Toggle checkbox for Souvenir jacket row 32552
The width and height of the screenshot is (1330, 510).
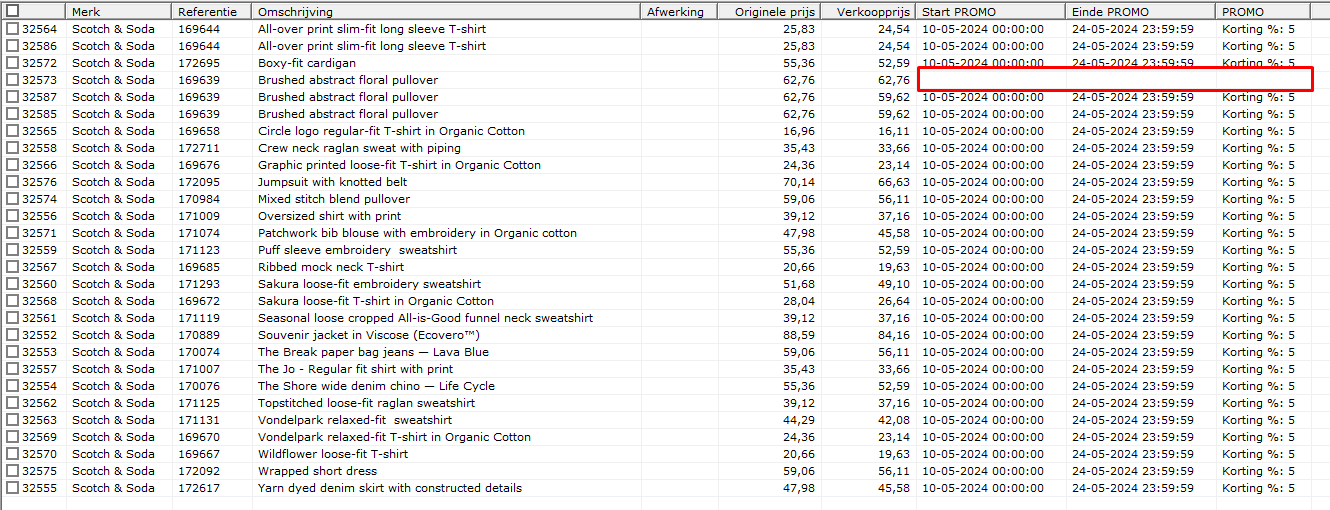pos(12,335)
